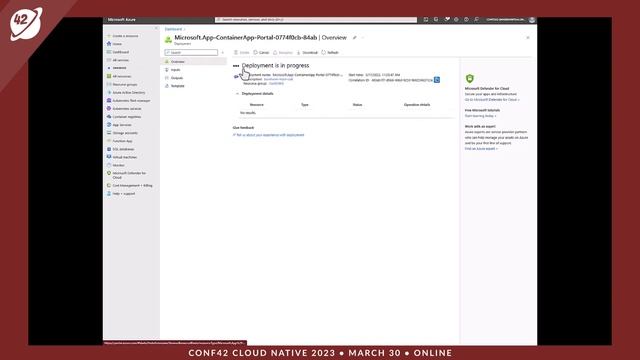Copy the Correlation ID with copy icon
Viewport: 640px width, 360px height.
coord(437,80)
